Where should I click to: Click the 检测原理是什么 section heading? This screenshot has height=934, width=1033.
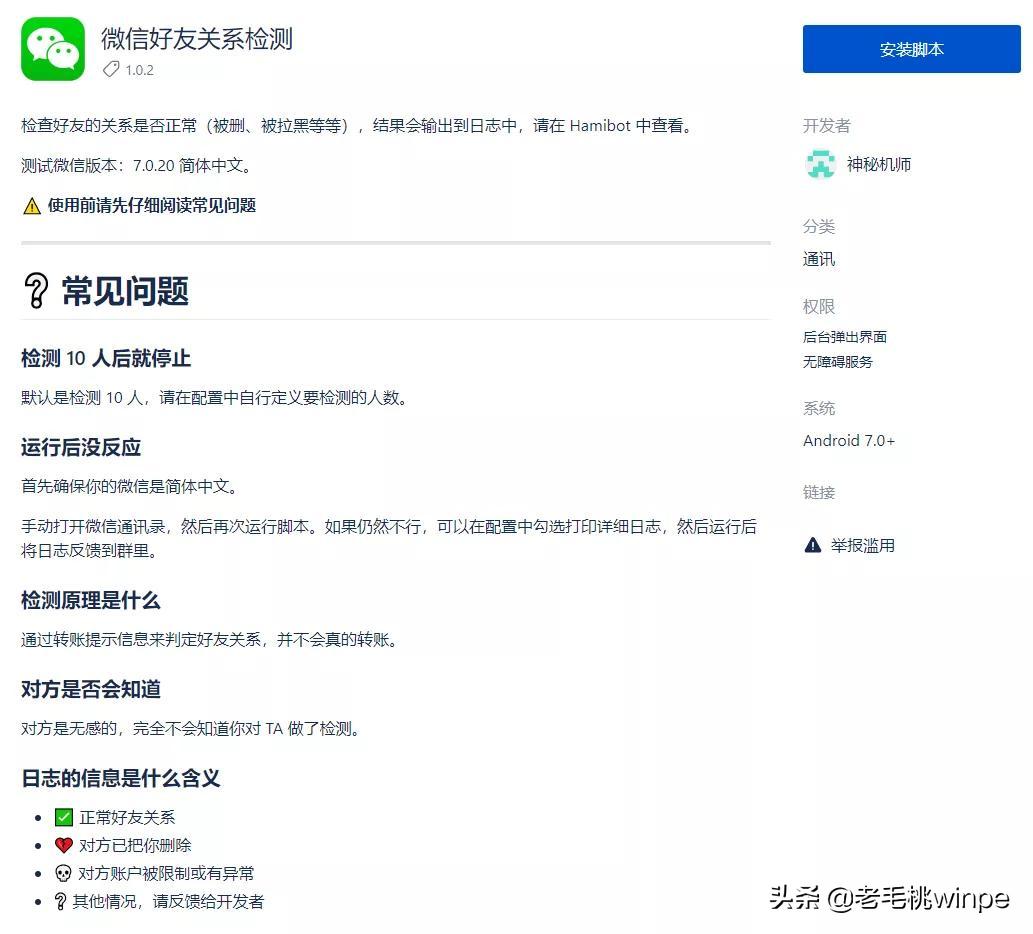(x=89, y=600)
